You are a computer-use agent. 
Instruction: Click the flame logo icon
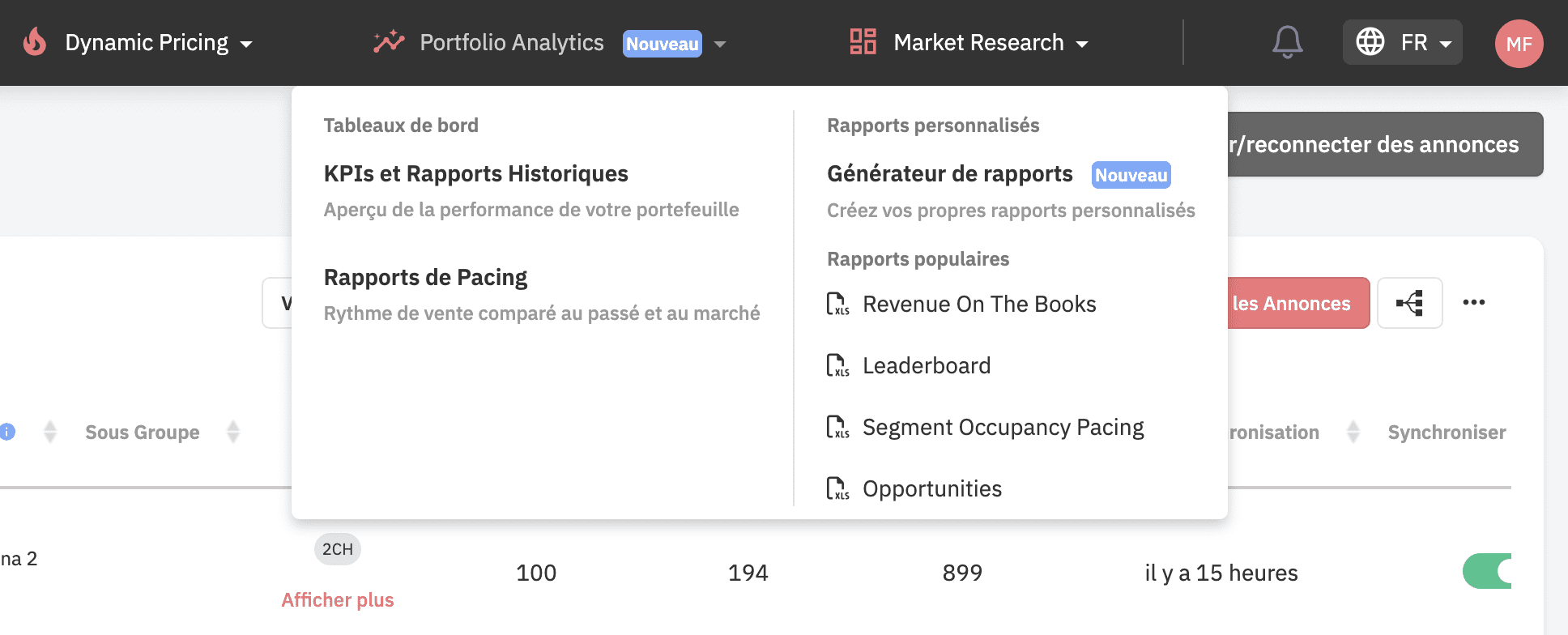[x=35, y=42]
